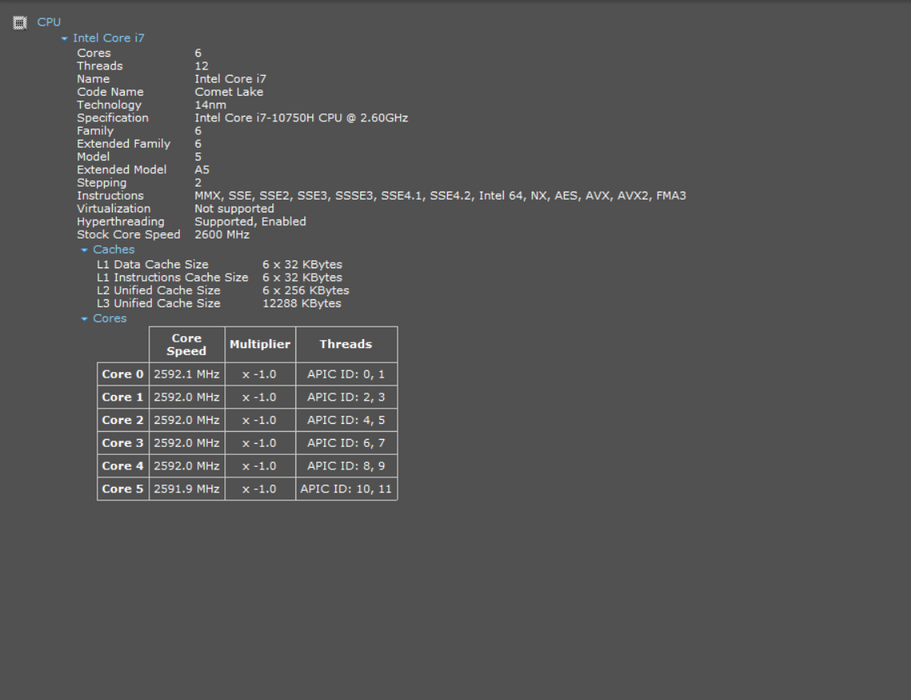Collapse the Cores section arrow
Screen dimensions: 911x700
click(x=85, y=319)
